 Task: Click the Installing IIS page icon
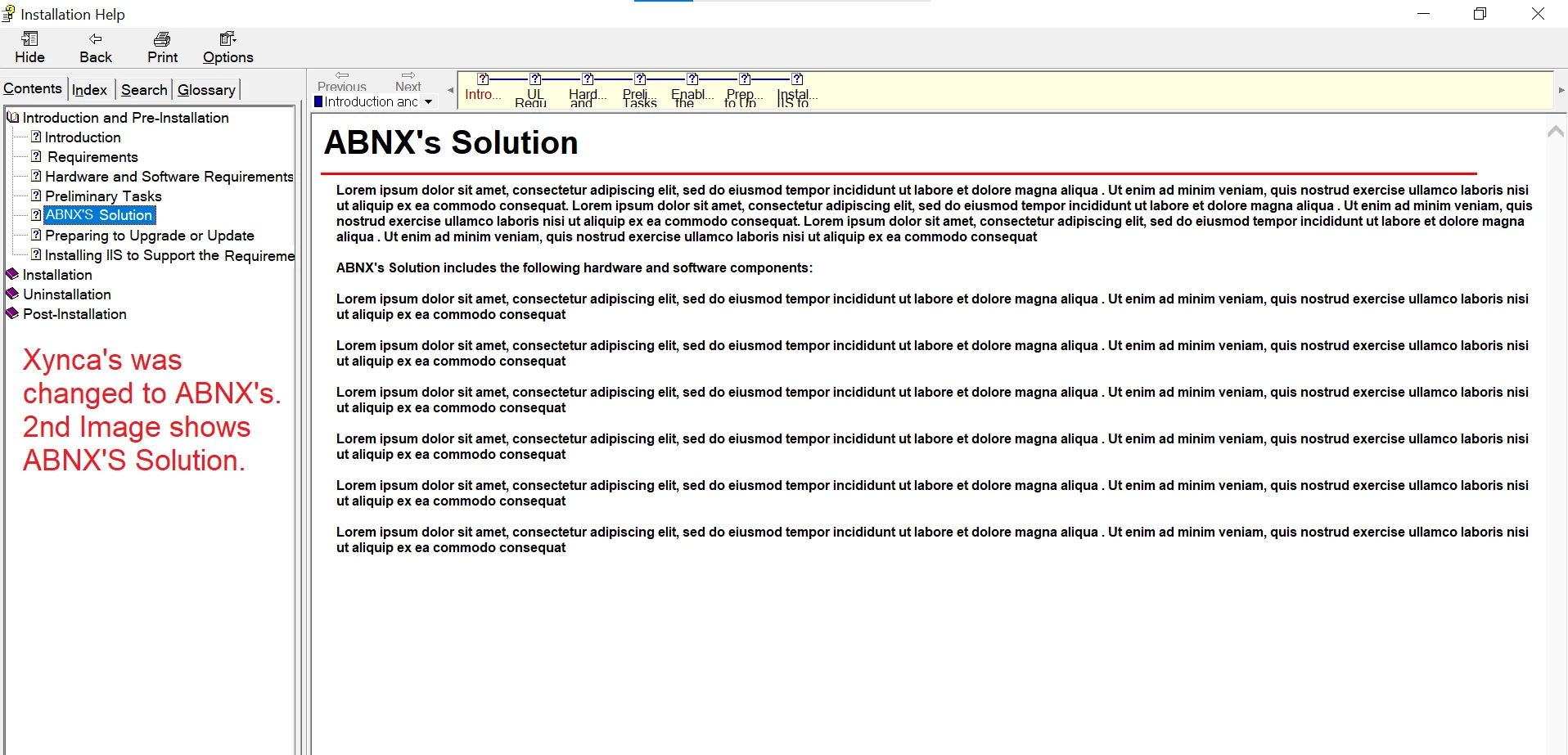(36, 254)
